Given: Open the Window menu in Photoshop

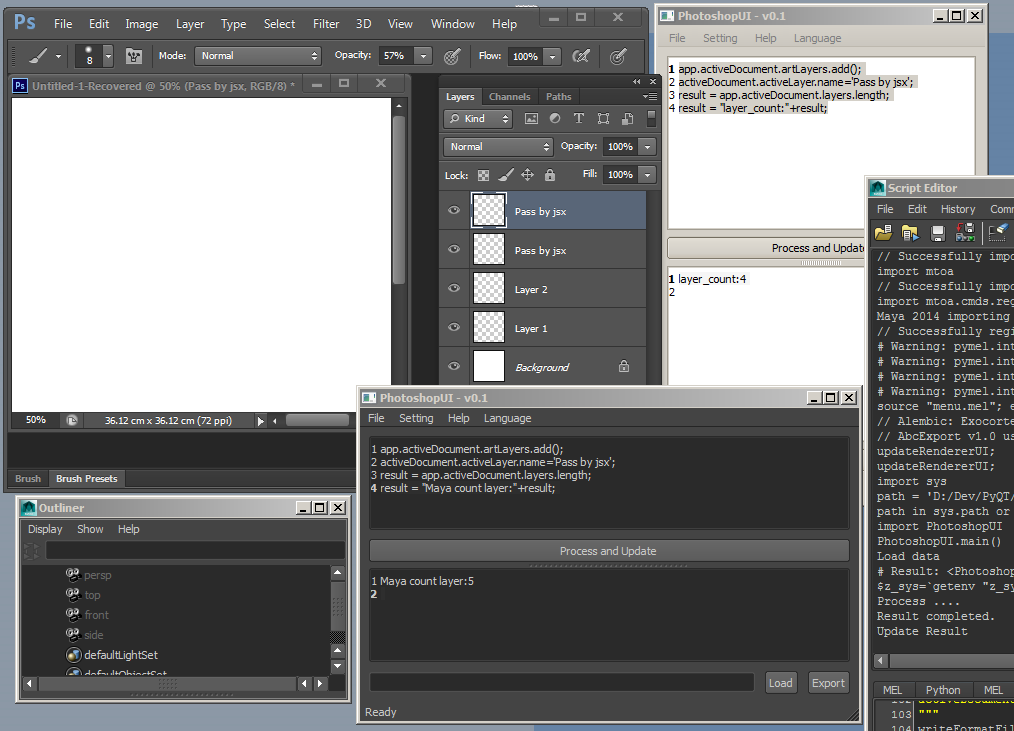Looking at the screenshot, I should [453, 24].
